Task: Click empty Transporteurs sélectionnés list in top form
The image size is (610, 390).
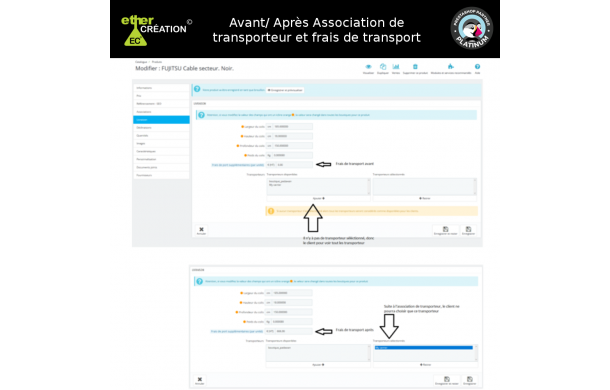Action: tap(424, 187)
